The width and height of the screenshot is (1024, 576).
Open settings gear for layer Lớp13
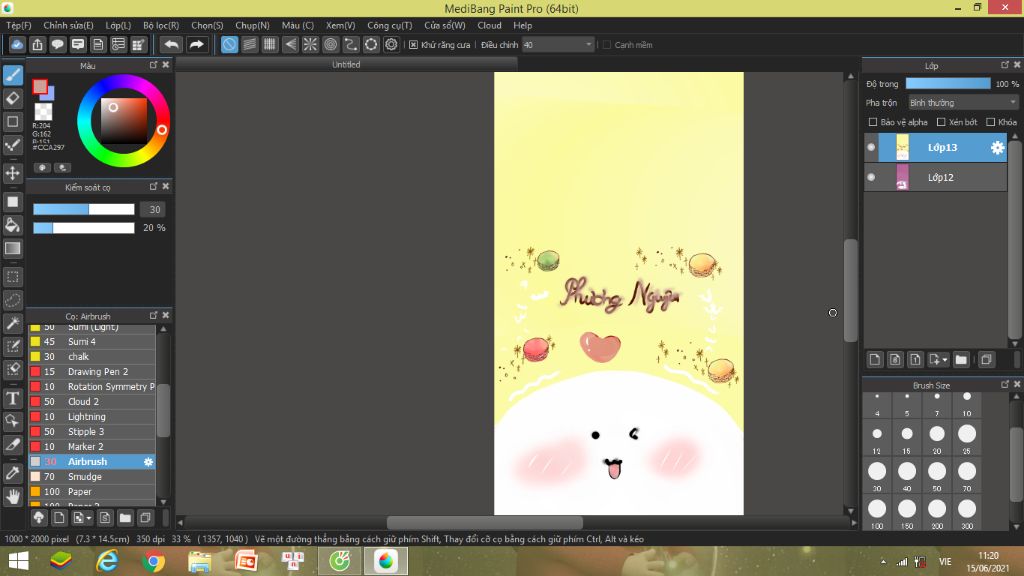pos(997,148)
